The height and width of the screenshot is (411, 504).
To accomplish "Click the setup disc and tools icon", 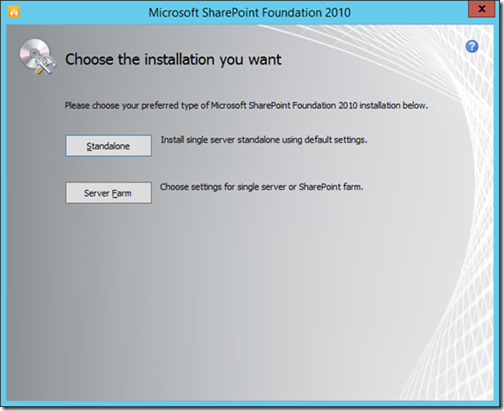I will pos(37,57).
